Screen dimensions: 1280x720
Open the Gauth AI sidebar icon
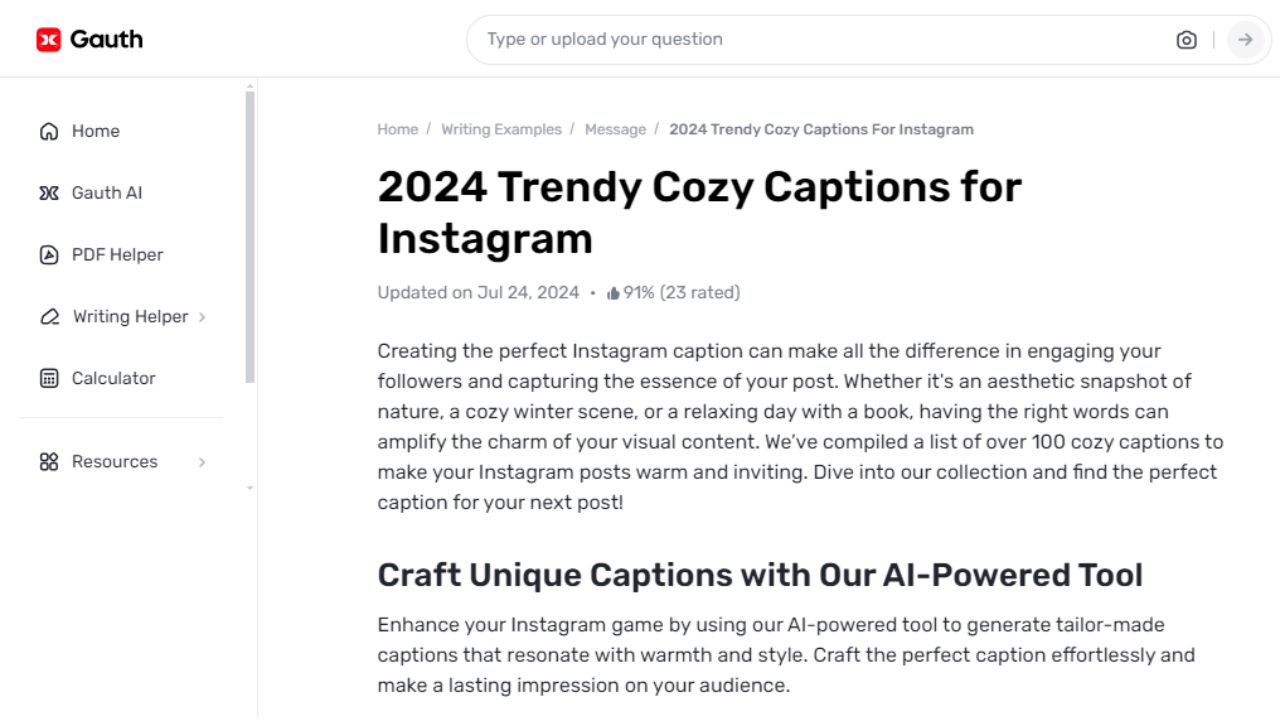[x=48, y=192]
